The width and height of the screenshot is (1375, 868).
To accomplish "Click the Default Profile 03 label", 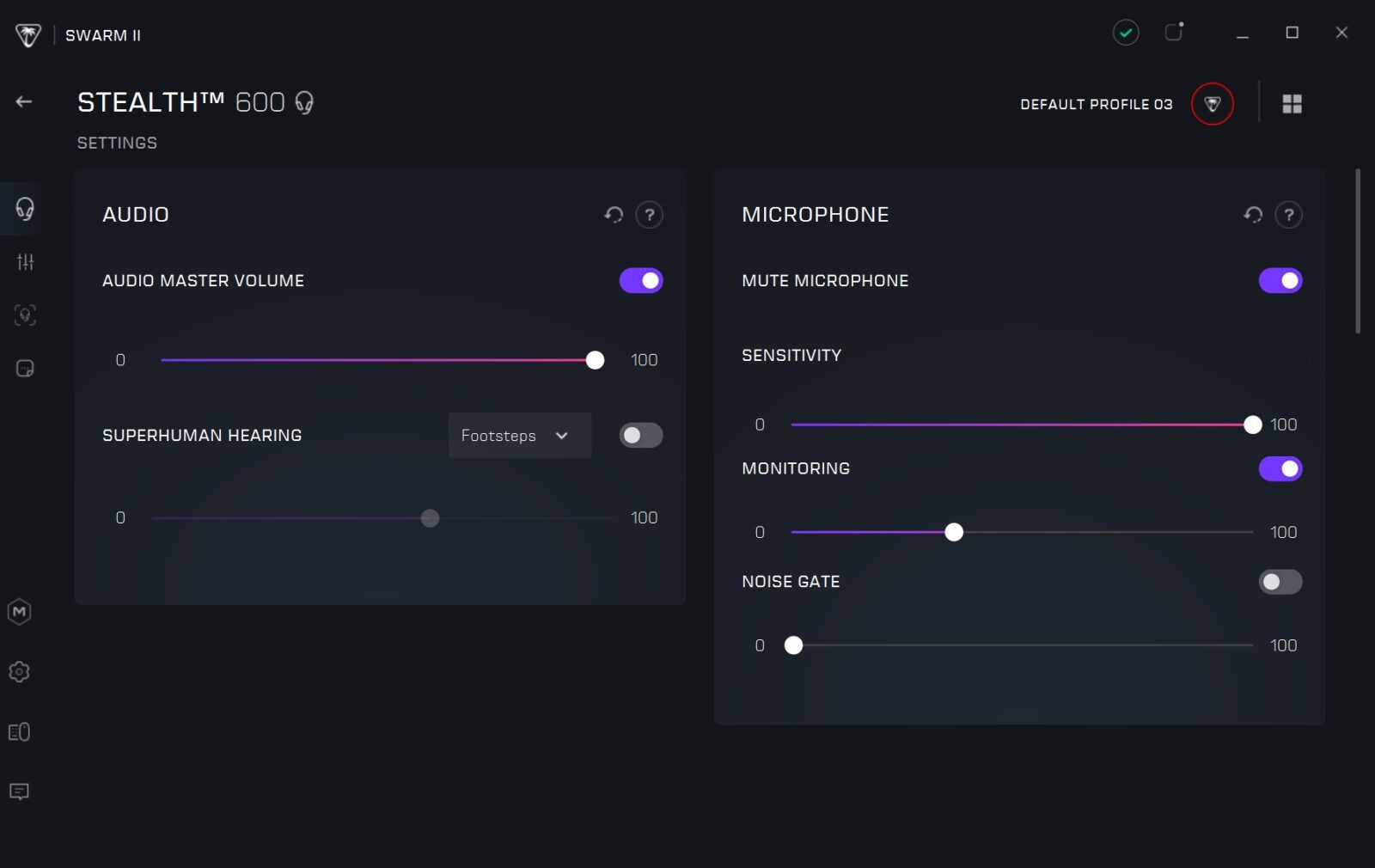I will coord(1096,104).
